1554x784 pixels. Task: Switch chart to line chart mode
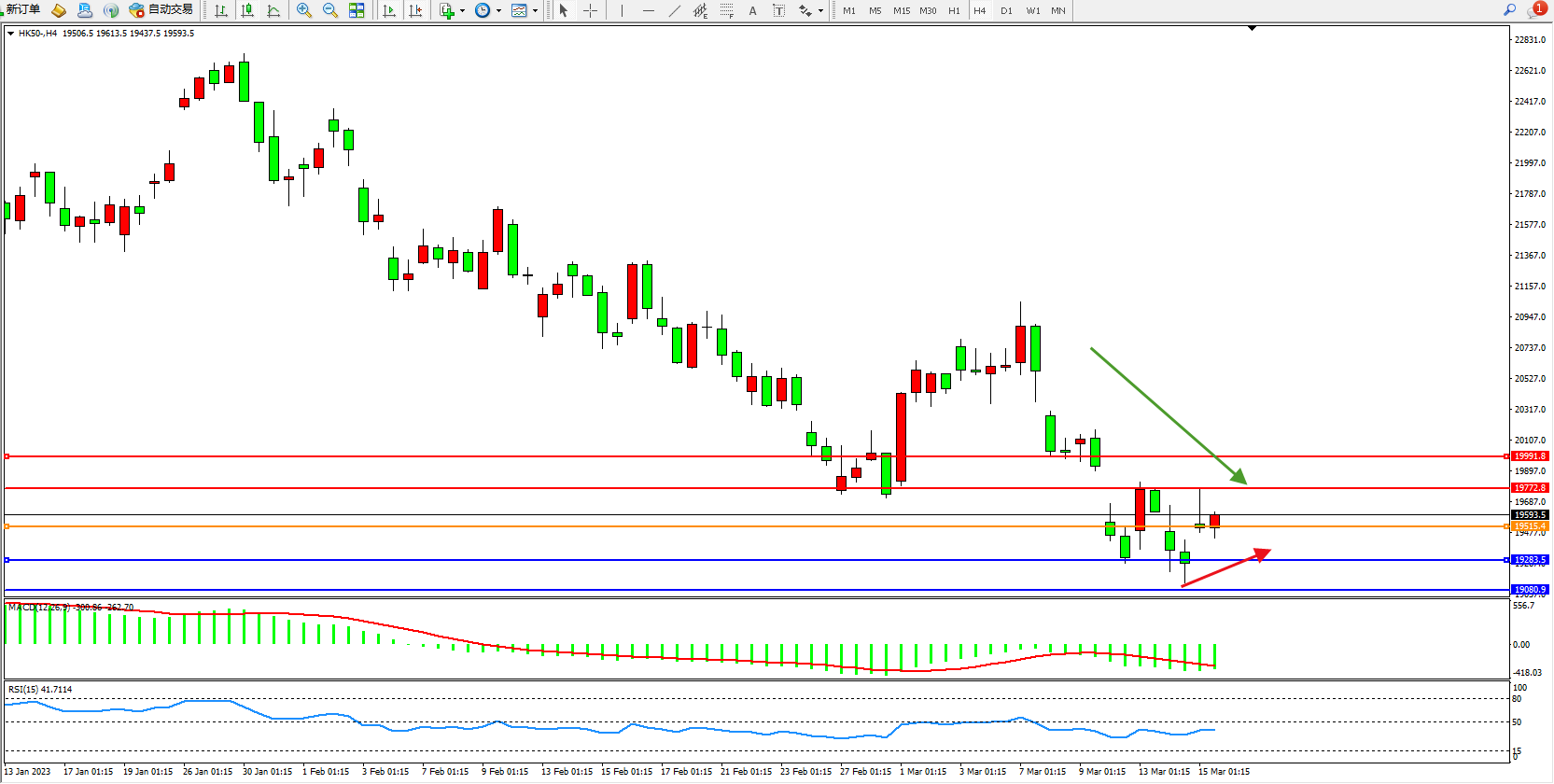pyautogui.click(x=273, y=10)
